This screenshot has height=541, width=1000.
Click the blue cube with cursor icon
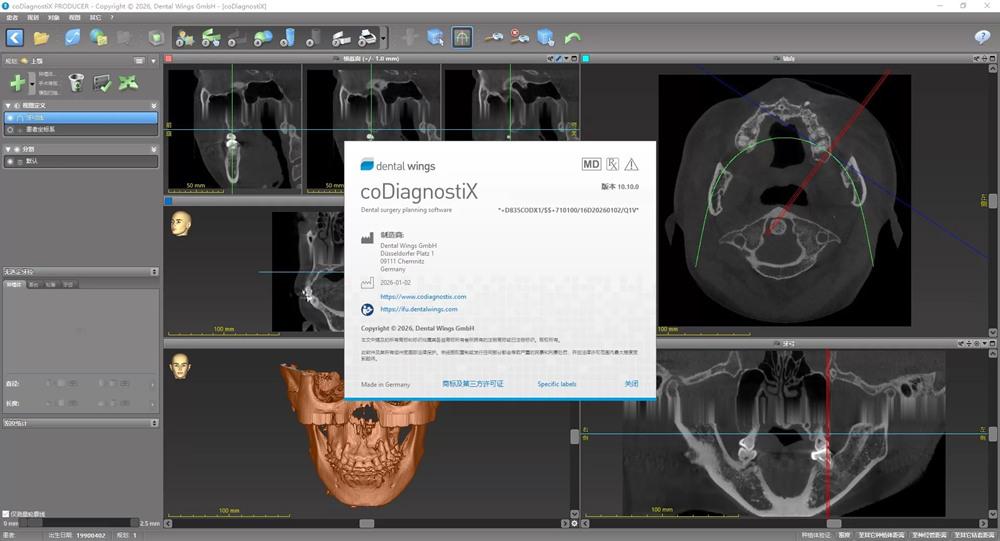click(x=436, y=38)
